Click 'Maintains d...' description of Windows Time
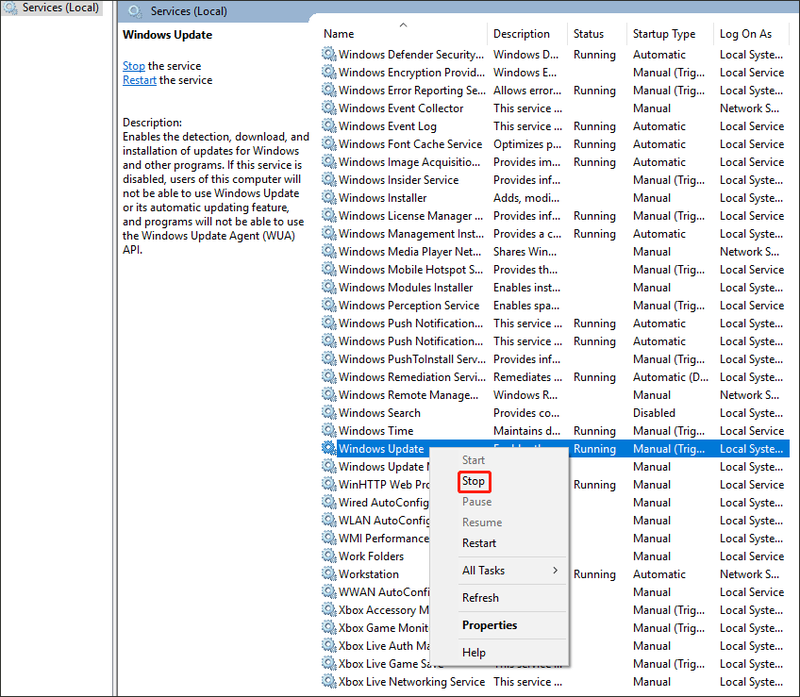 527,431
